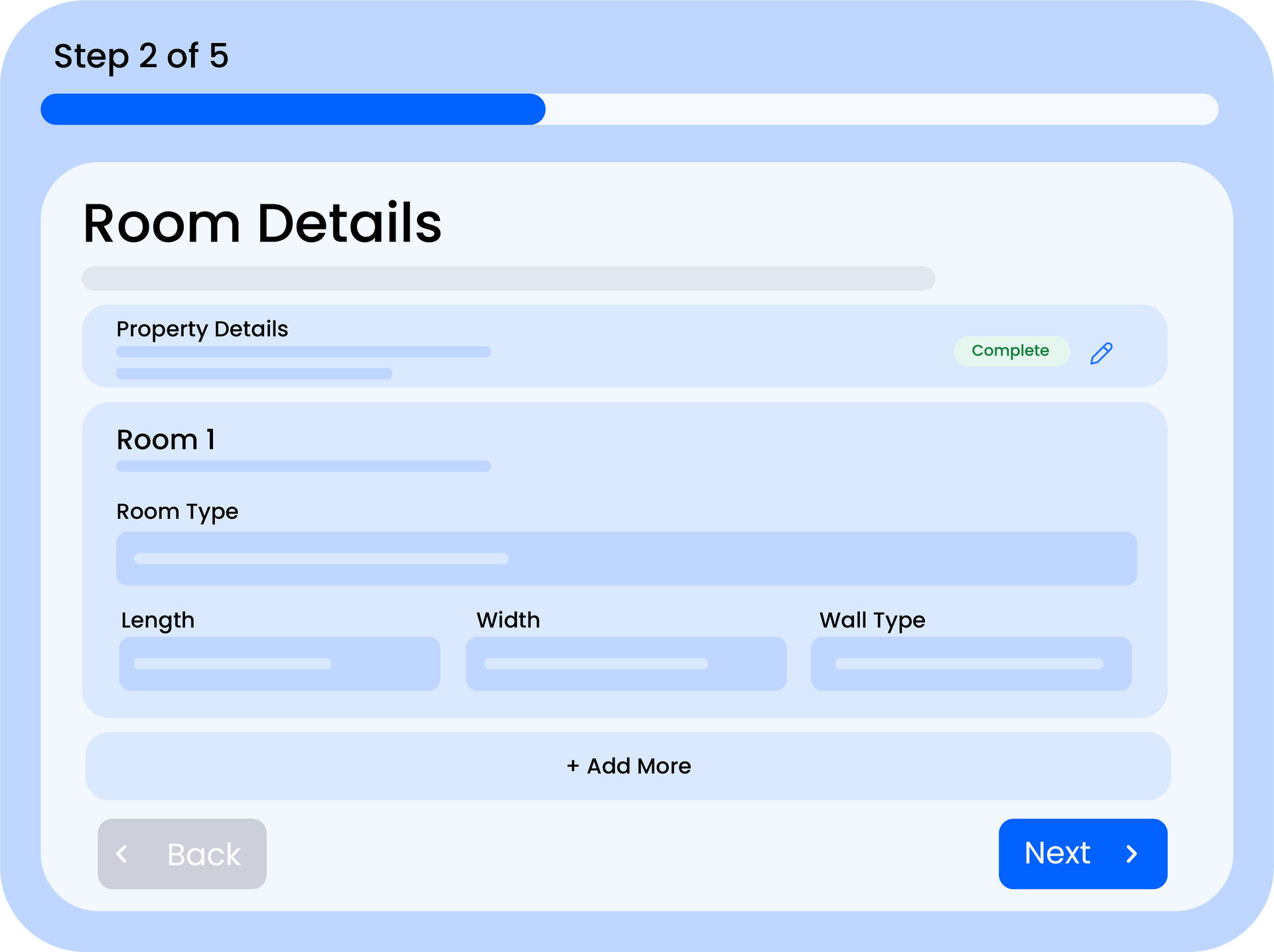Open the Wall Type field
This screenshot has height=952, width=1274.
pos(971,664)
